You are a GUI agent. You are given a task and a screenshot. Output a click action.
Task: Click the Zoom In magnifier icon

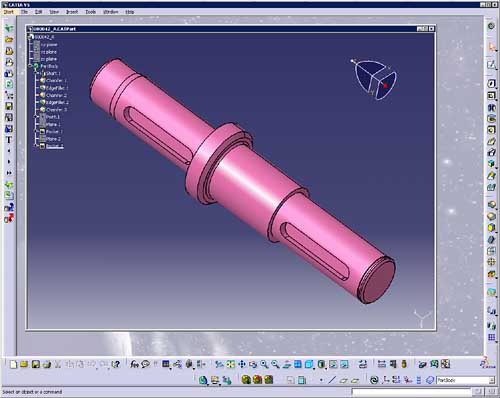(264, 364)
